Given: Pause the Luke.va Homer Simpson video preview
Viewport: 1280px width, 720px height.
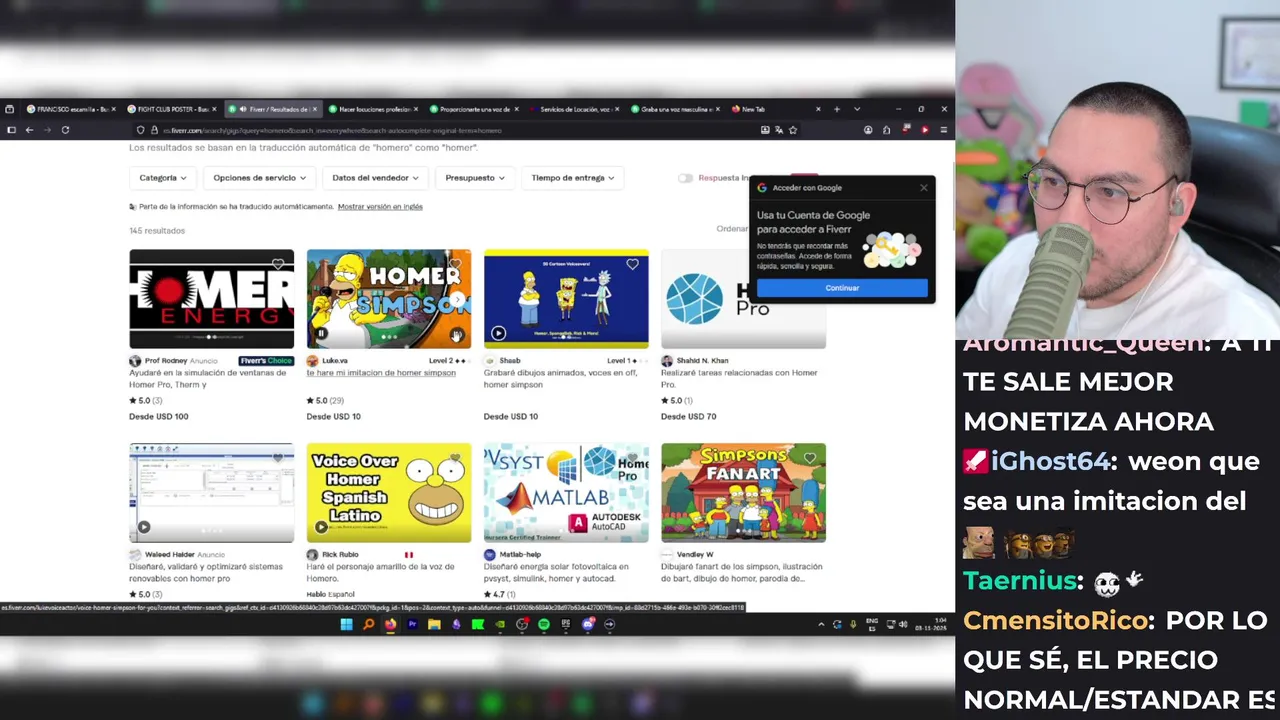Looking at the screenshot, I should point(321,334).
